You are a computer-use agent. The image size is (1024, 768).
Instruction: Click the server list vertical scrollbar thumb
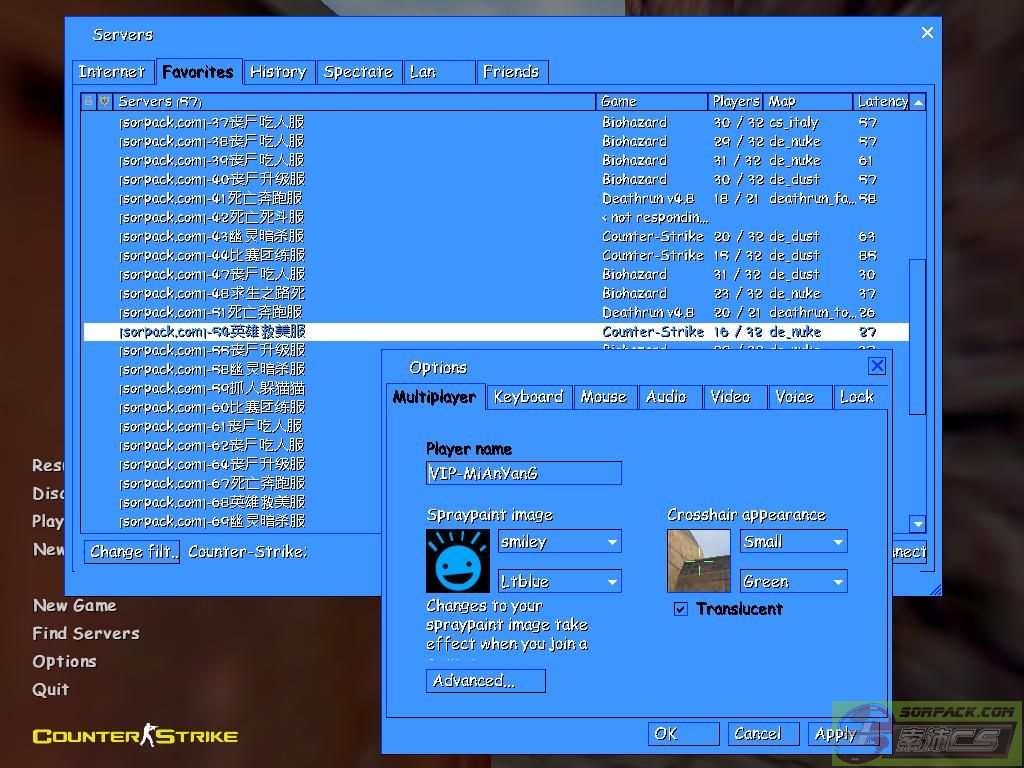[918, 337]
